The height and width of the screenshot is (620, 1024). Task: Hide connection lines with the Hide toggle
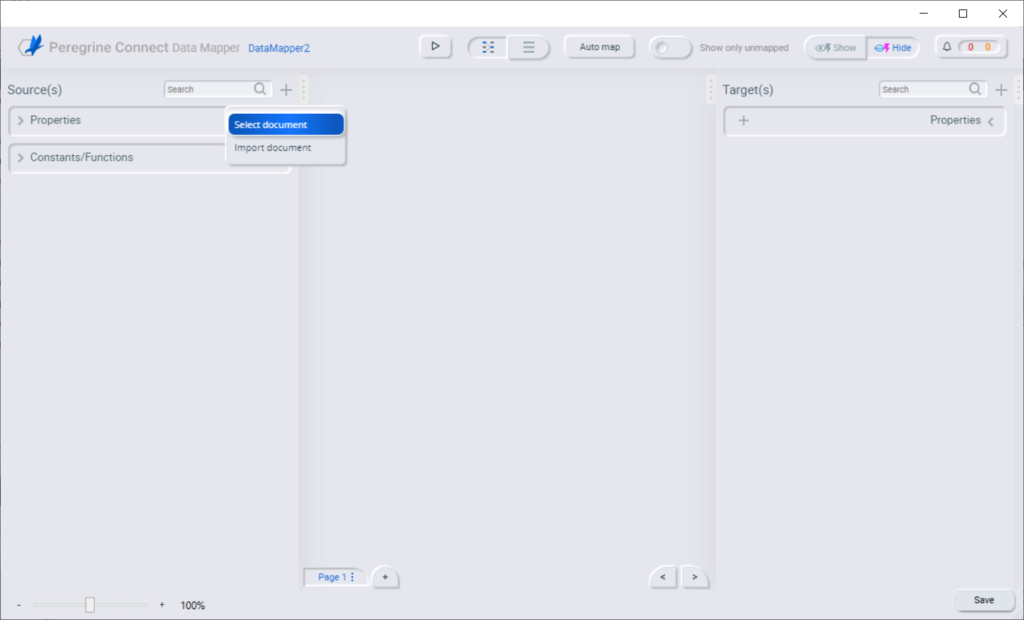tap(893, 46)
